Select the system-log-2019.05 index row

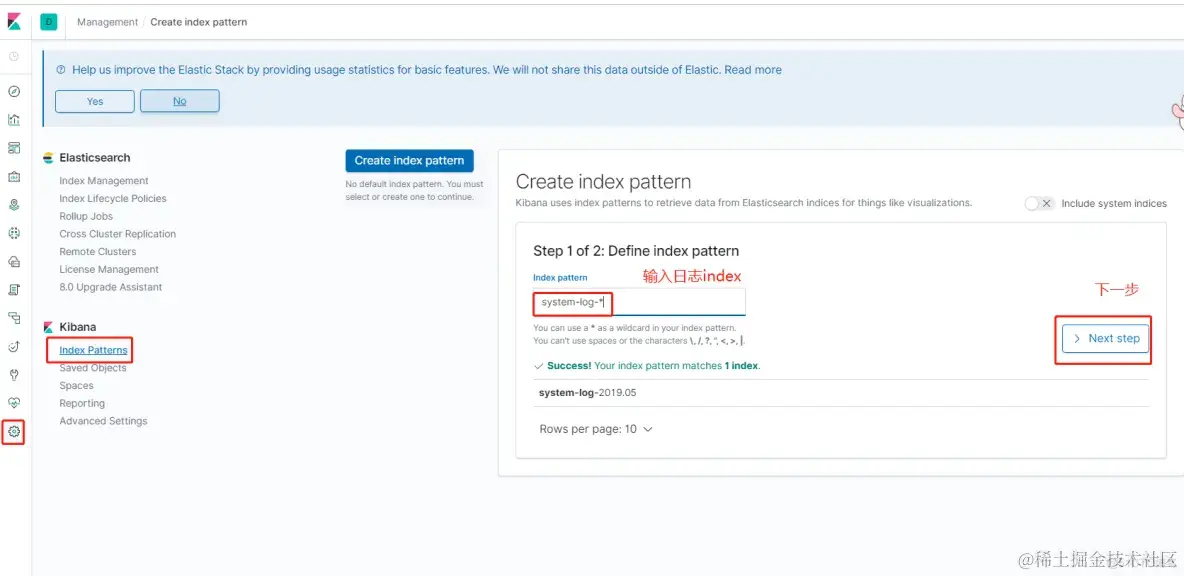click(841, 393)
